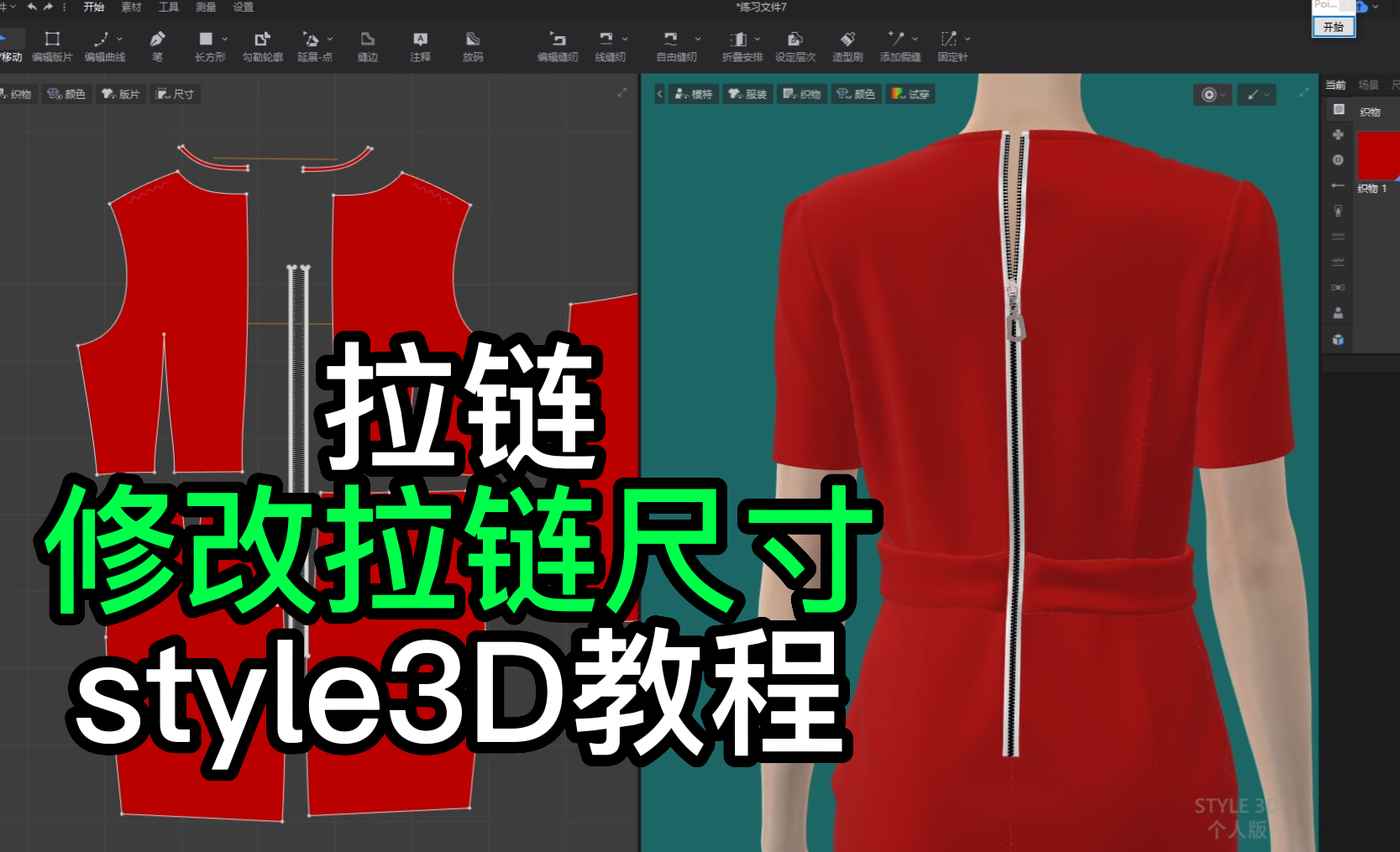Screen dimensions: 1400x852
Task: Maximize the 2D pattern window
Action: point(622,92)
